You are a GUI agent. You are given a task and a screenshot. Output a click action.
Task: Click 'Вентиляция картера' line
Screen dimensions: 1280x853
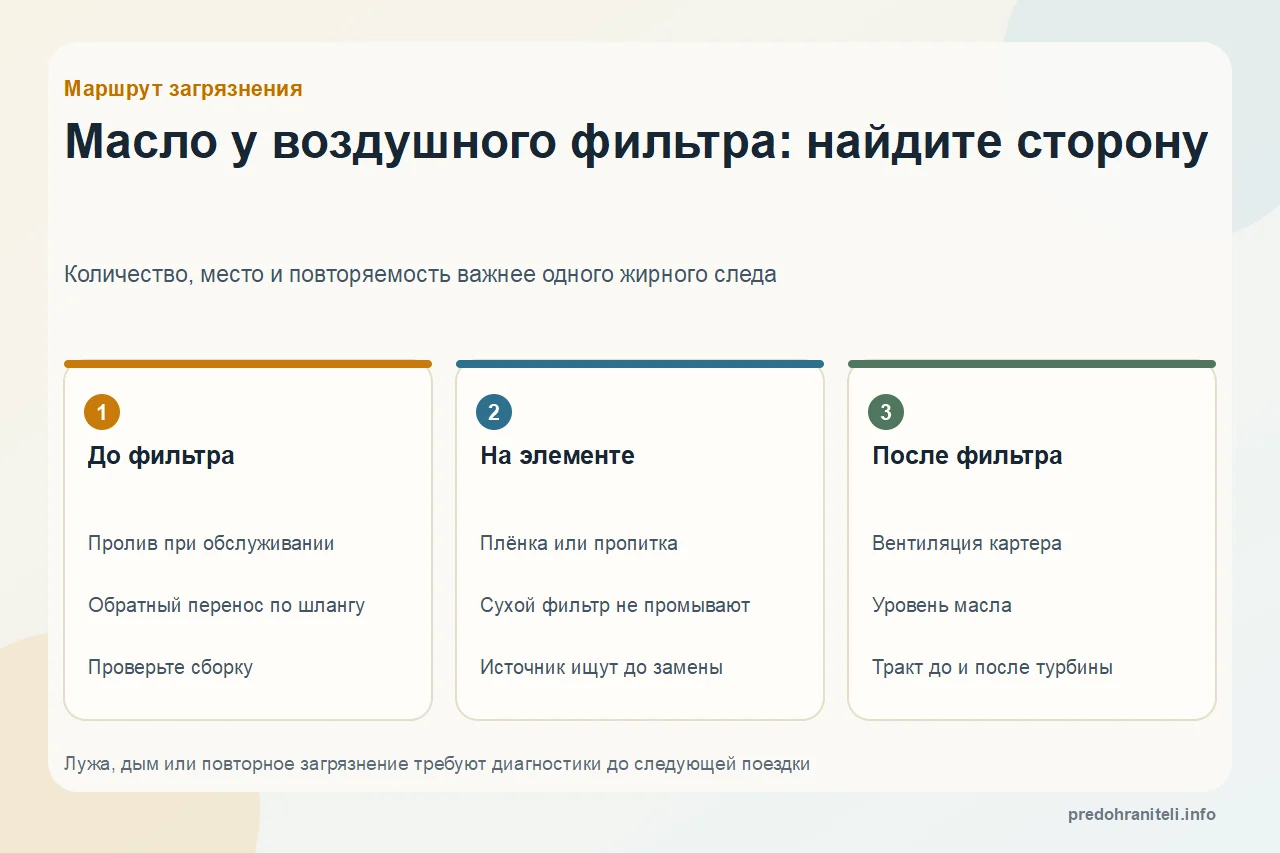967,544
